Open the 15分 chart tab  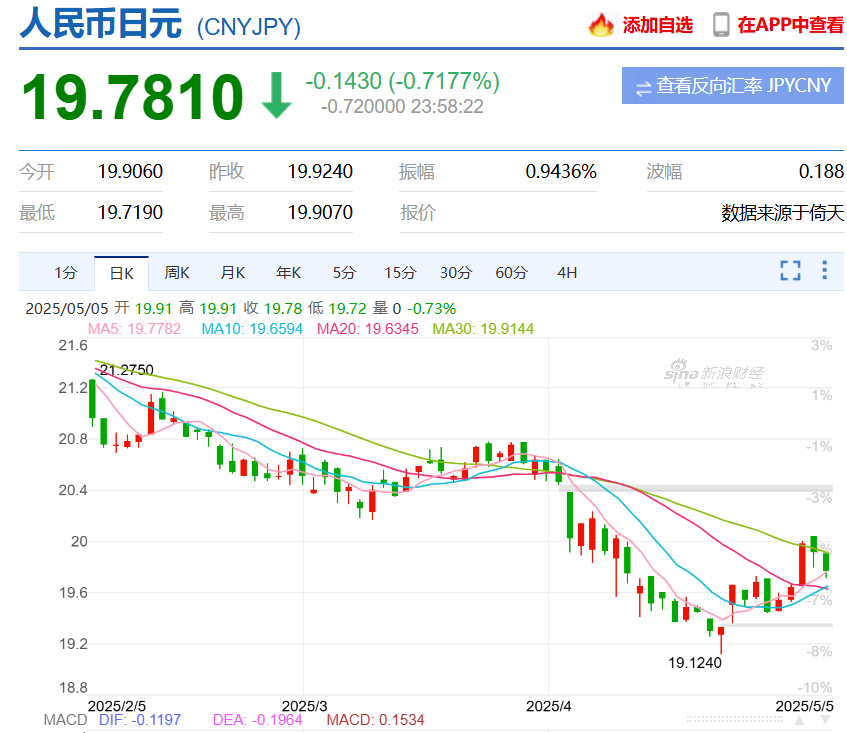coord(400,272)
